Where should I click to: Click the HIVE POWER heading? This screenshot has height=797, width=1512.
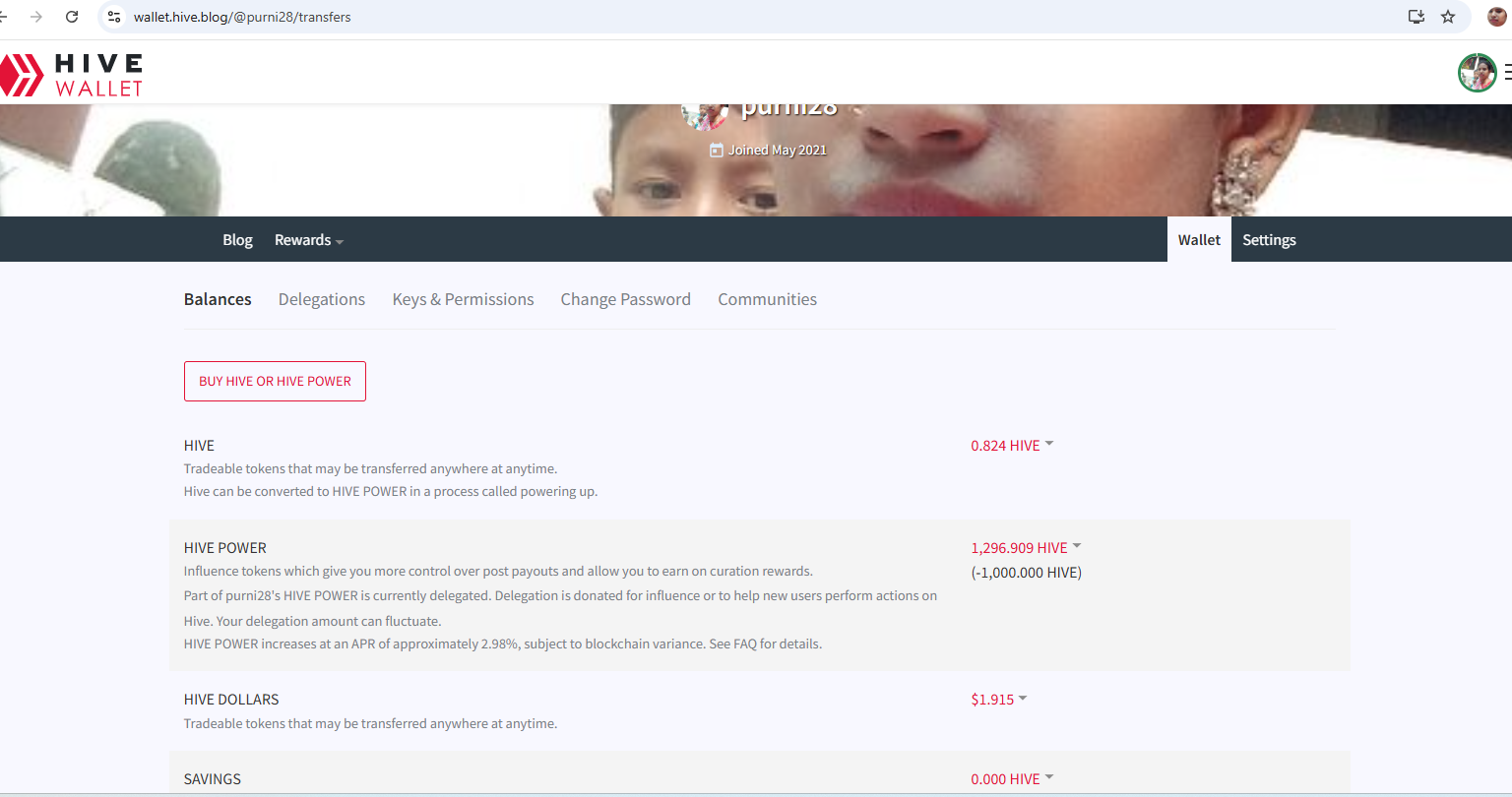pyautogui.click(x=225, y=548)
